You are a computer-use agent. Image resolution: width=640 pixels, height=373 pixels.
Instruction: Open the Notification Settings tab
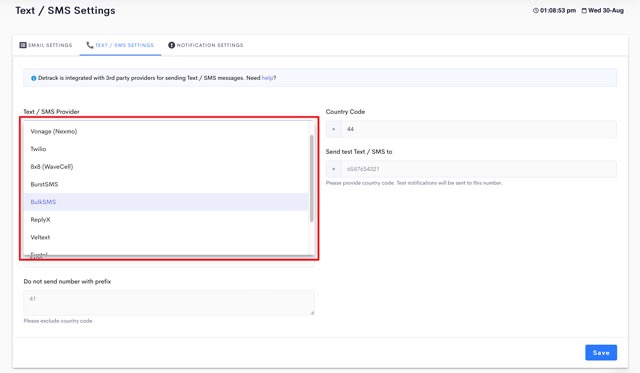tap(206, 45)
